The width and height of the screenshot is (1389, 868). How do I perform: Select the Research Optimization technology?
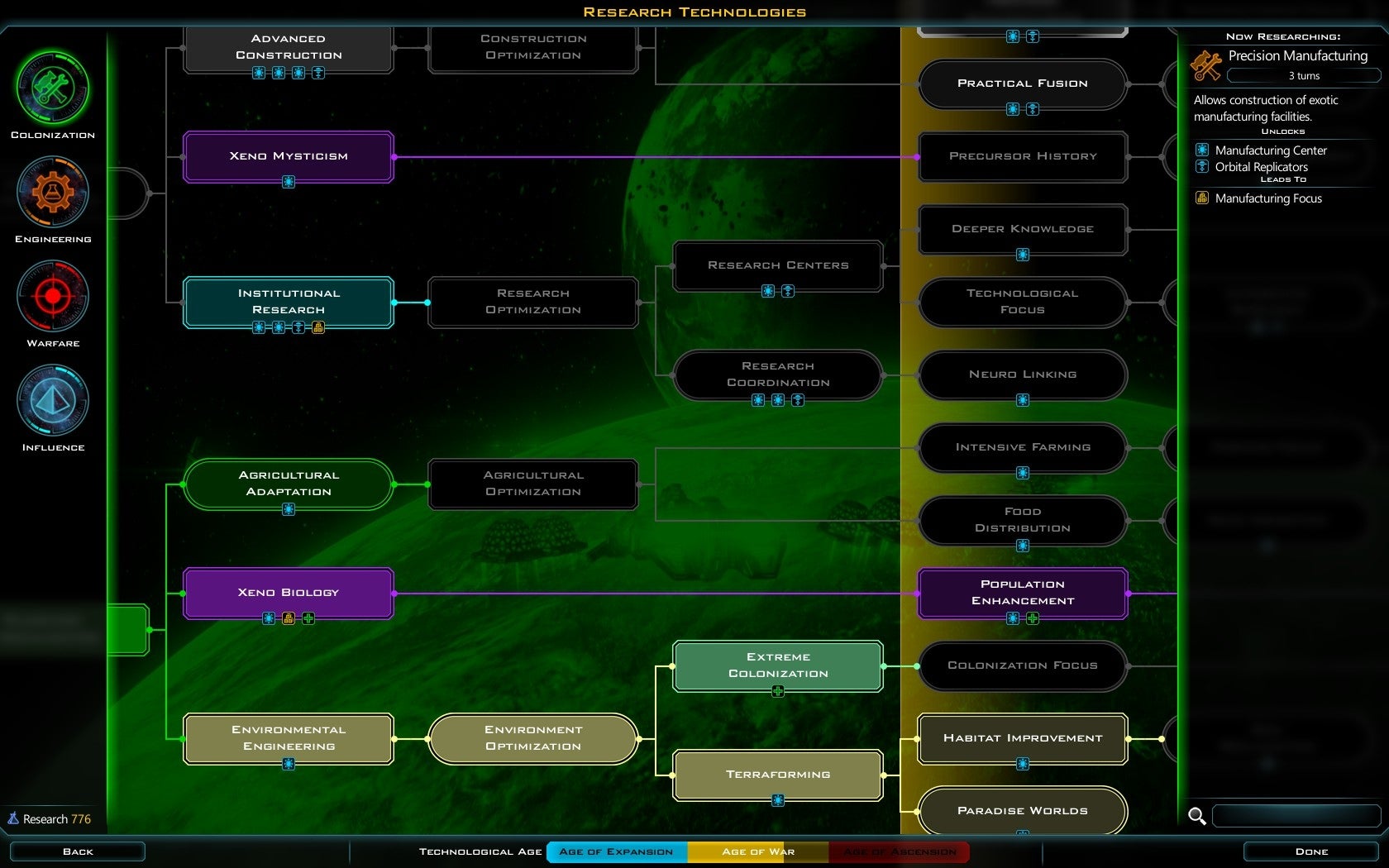pos(533,302)
